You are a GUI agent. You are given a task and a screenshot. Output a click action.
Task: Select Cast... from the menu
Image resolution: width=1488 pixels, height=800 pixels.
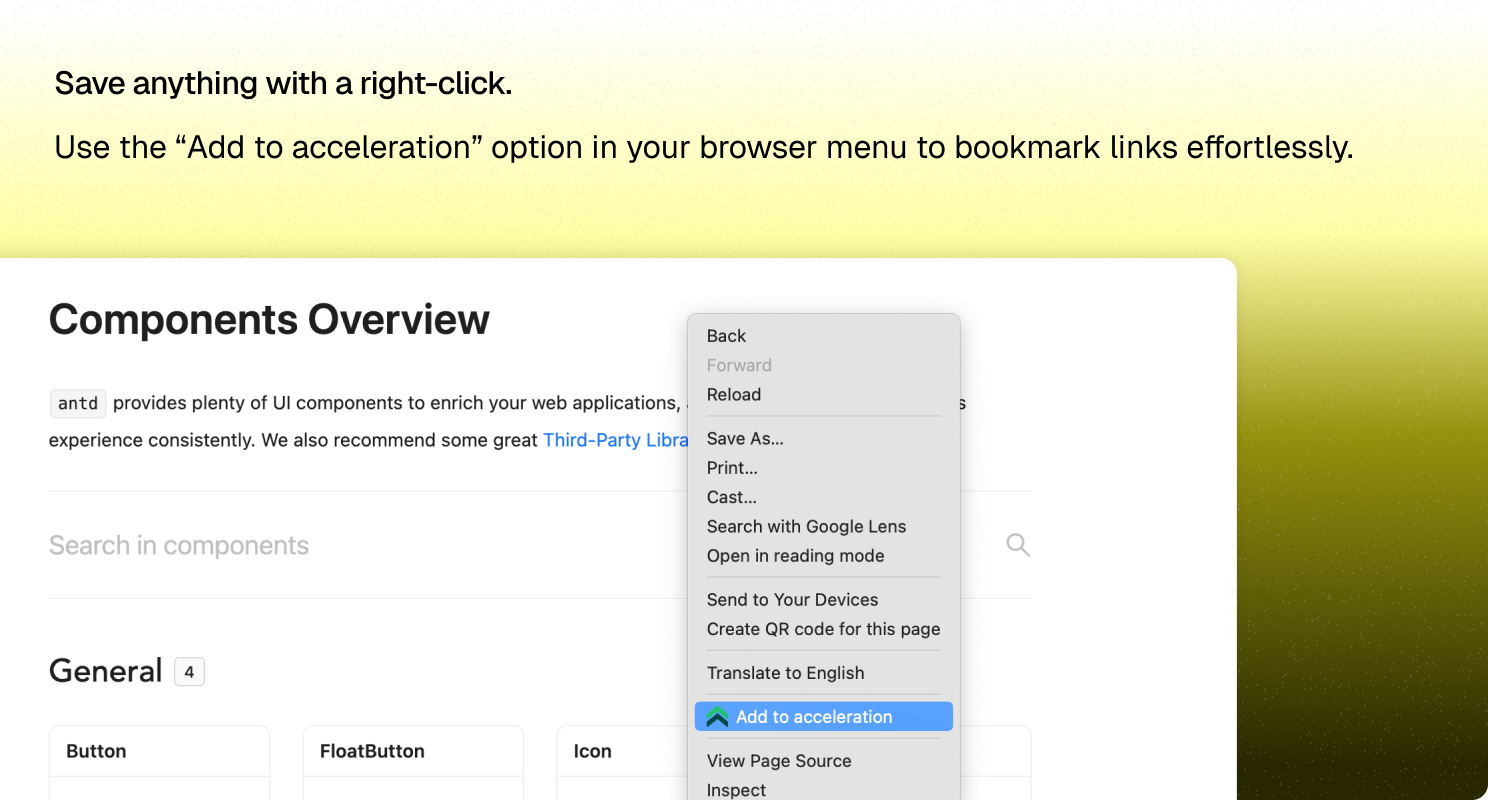731,497
